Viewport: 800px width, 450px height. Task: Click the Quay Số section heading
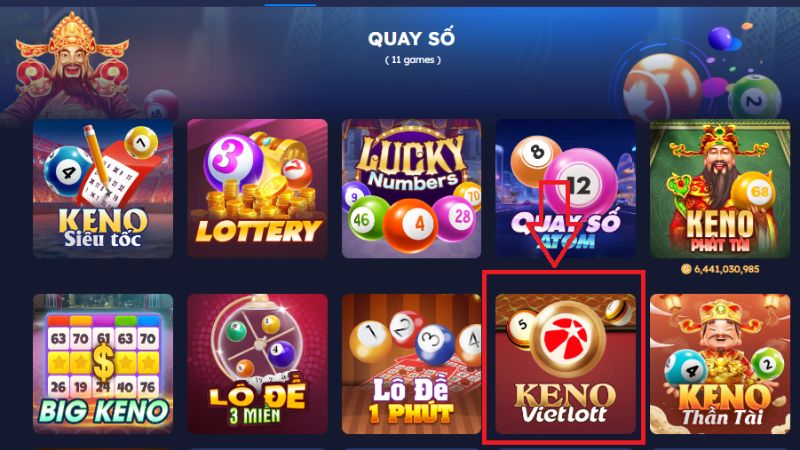(411, 39)
